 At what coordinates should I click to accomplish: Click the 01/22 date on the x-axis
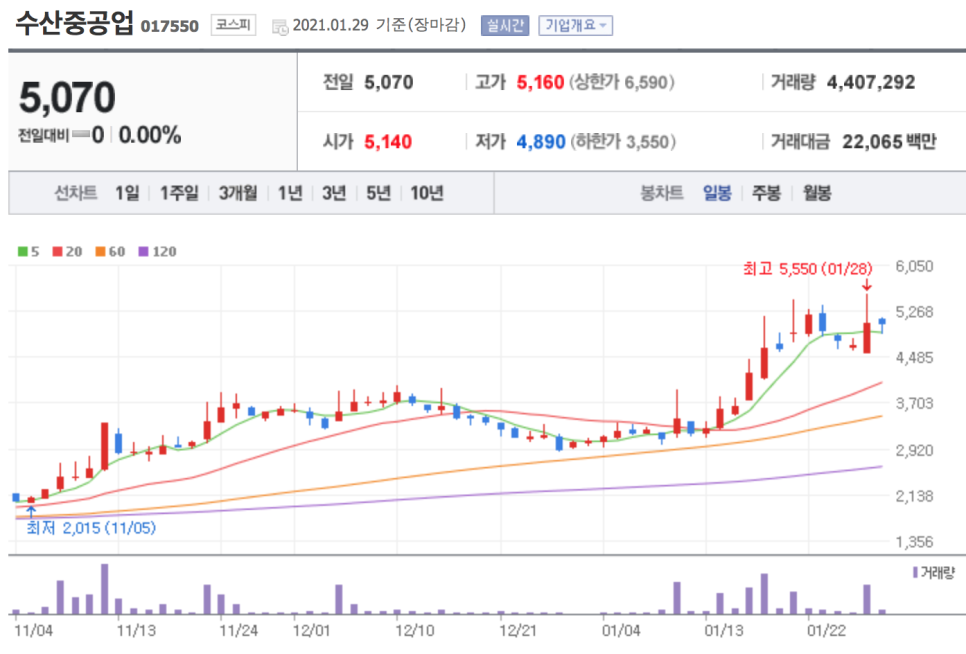(x=827, y=631)
